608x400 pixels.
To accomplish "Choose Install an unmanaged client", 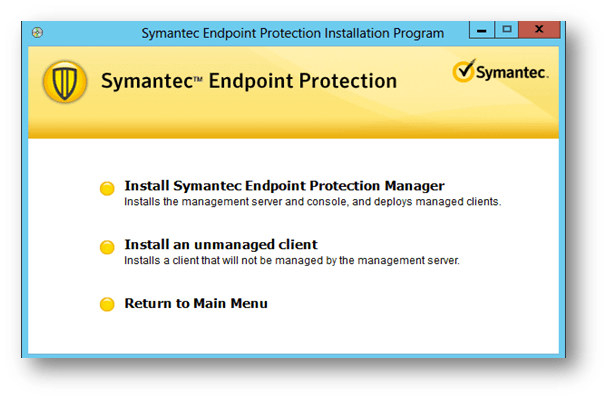I will pyautogui.click(x=220, y=244).
